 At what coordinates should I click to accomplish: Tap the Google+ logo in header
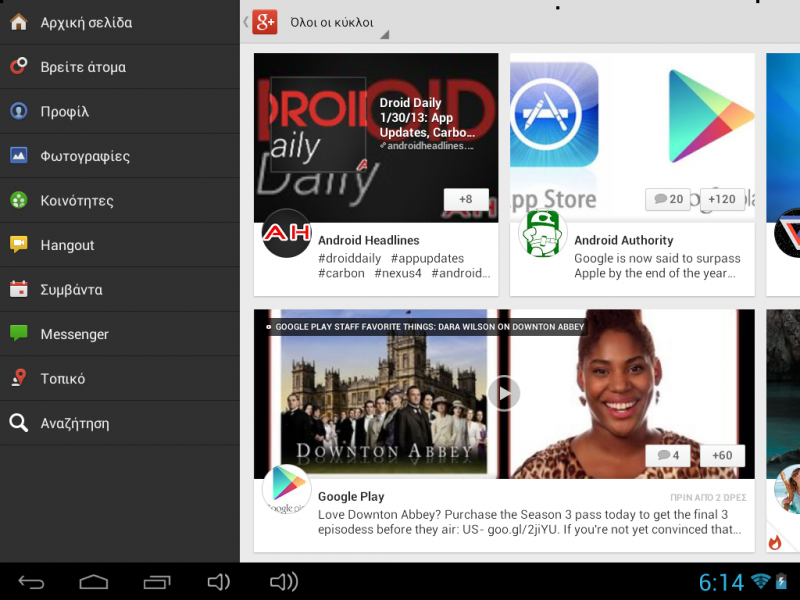(265, 22)
